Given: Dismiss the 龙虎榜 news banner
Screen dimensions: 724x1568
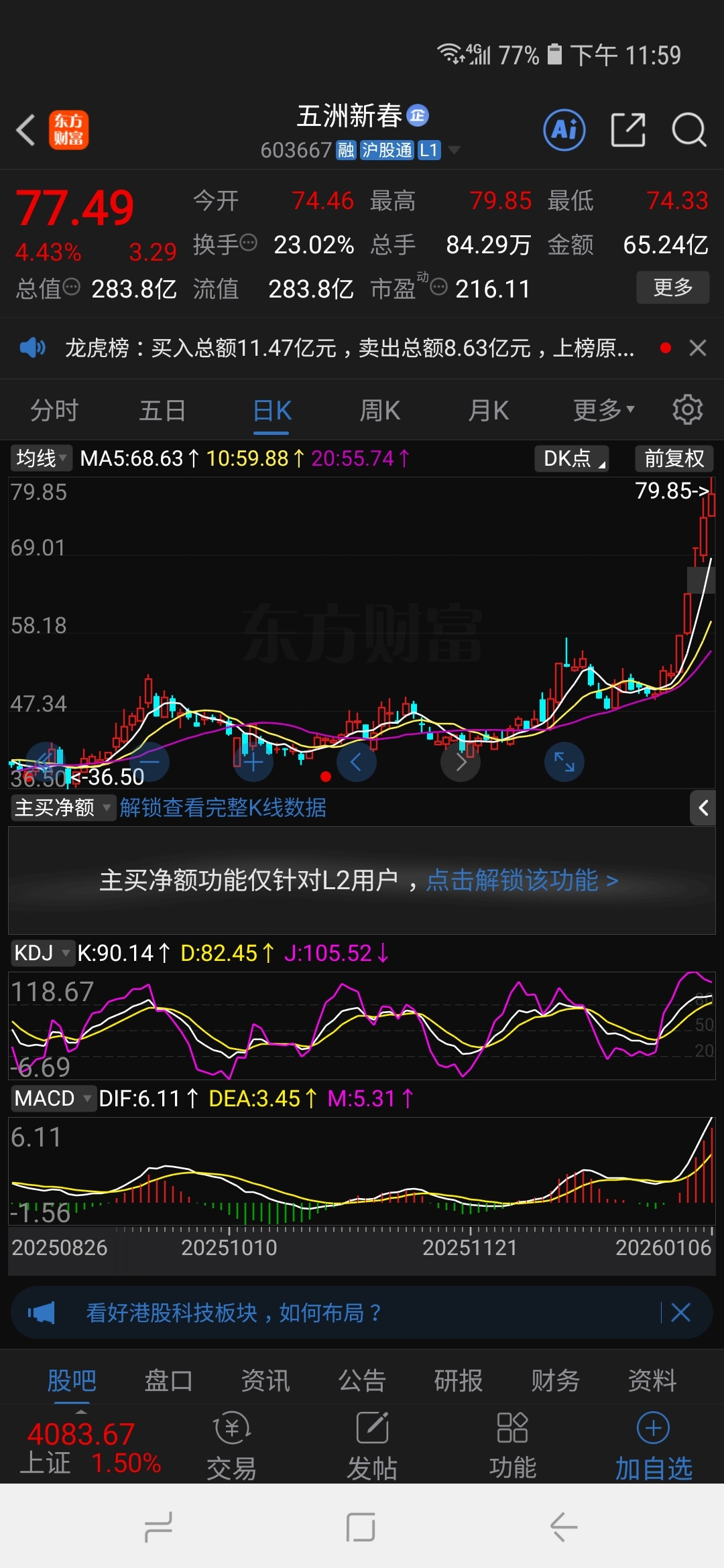Looking at the screenshot, I should [698, 348].
